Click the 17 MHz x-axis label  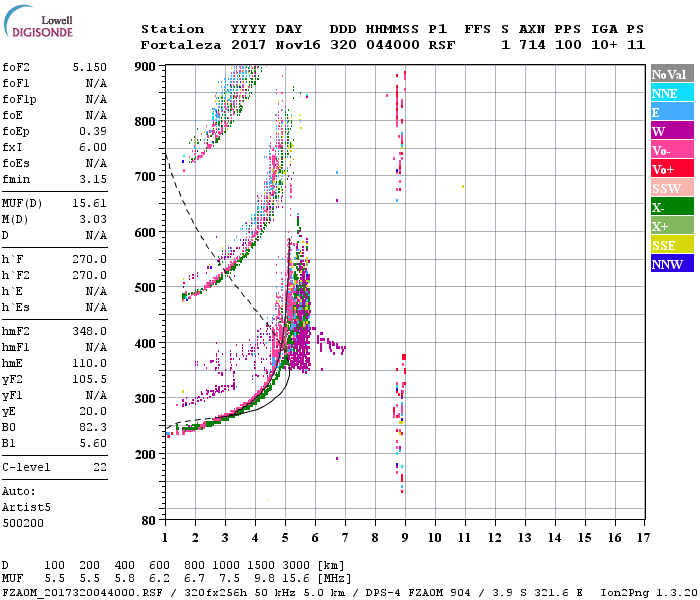[x=643, y=538]
